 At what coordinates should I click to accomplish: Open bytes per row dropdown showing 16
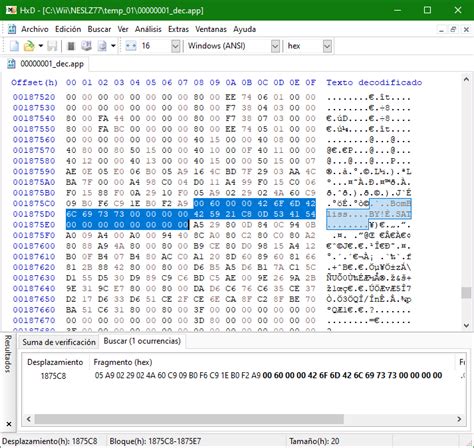160,46
